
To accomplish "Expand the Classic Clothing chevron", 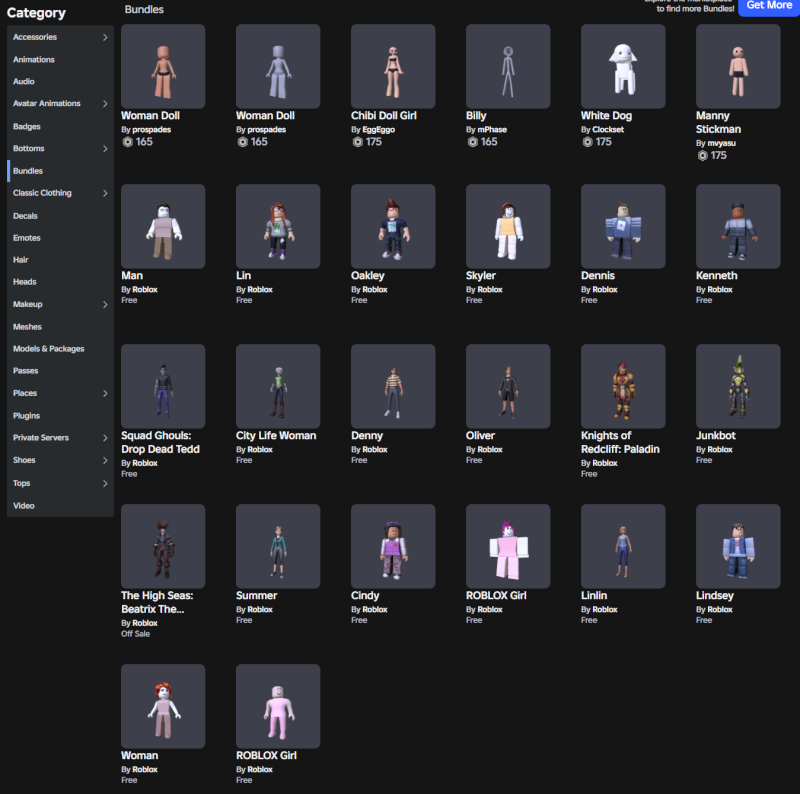I will [105, 193].
